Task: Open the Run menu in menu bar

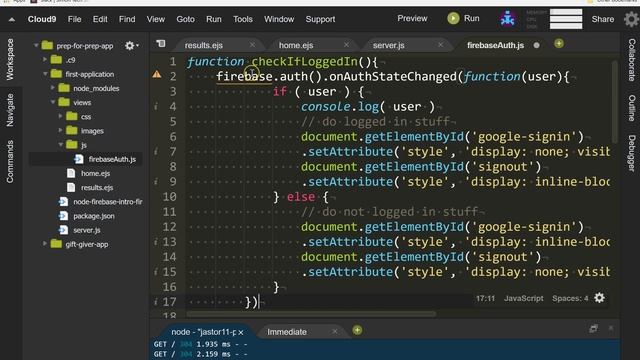Action: pyautogui.click(x=213, y=19)
